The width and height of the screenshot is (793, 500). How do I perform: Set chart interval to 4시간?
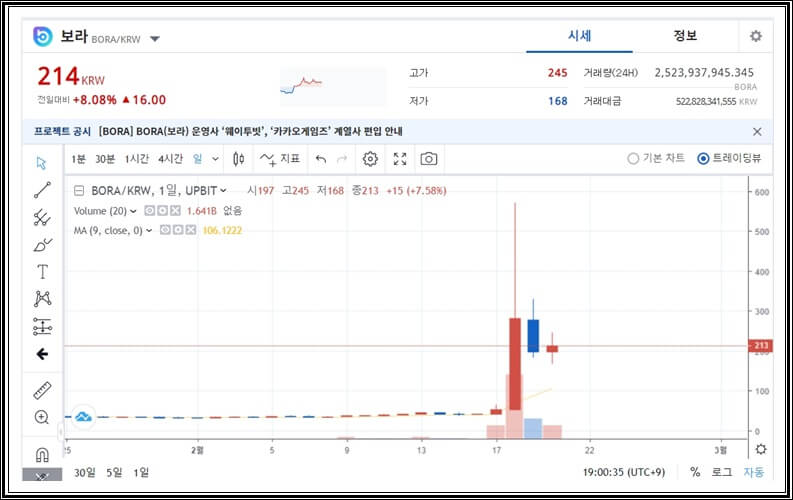point(170,159)
